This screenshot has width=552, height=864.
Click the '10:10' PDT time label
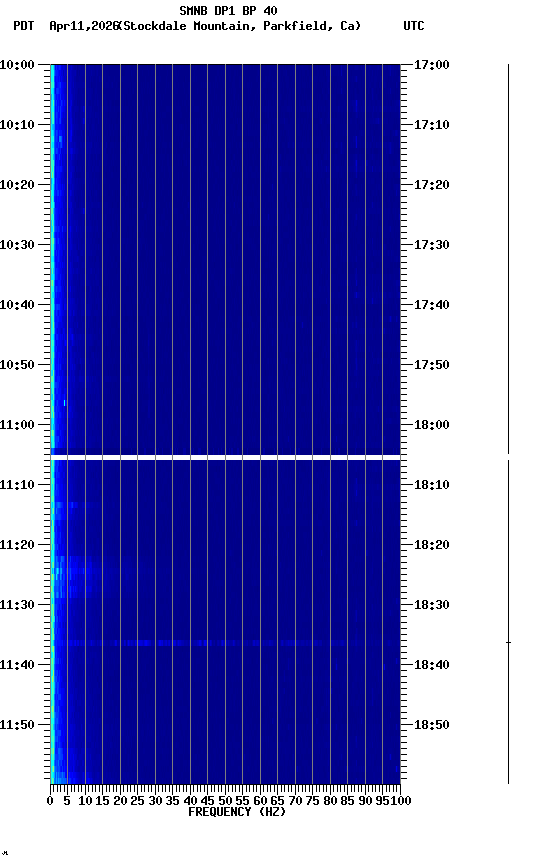coord(17,125)
